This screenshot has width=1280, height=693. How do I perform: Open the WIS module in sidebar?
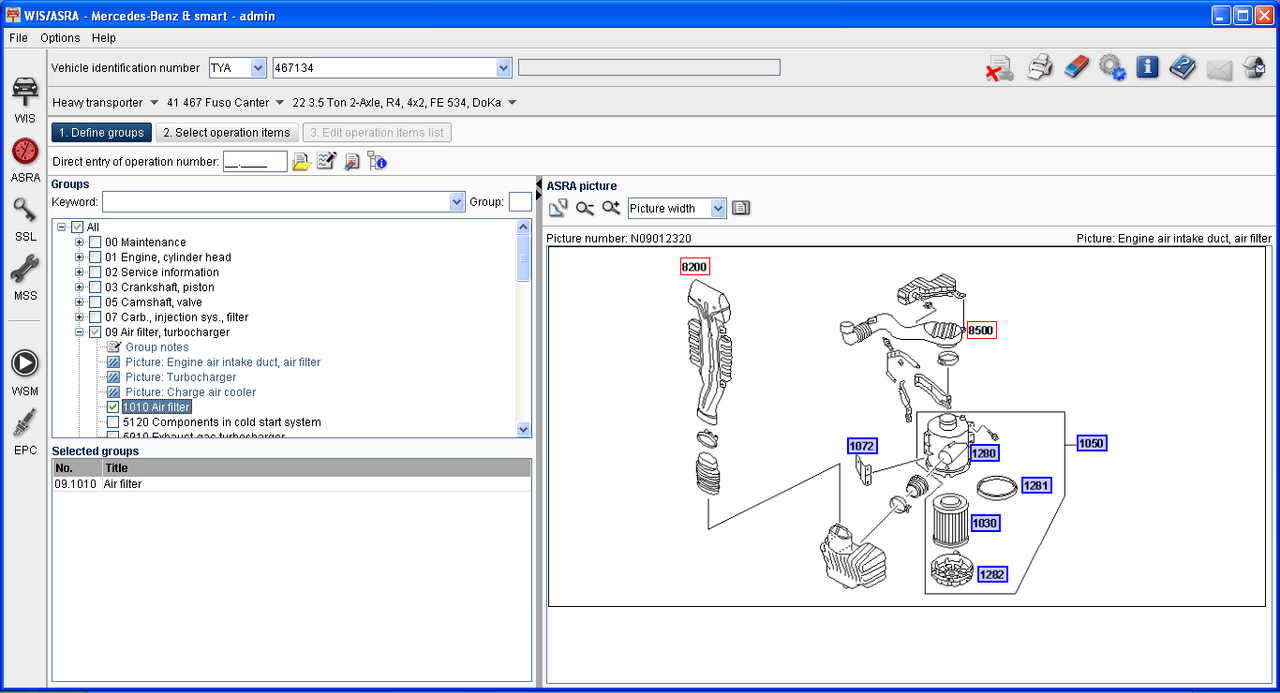point(24,98)
